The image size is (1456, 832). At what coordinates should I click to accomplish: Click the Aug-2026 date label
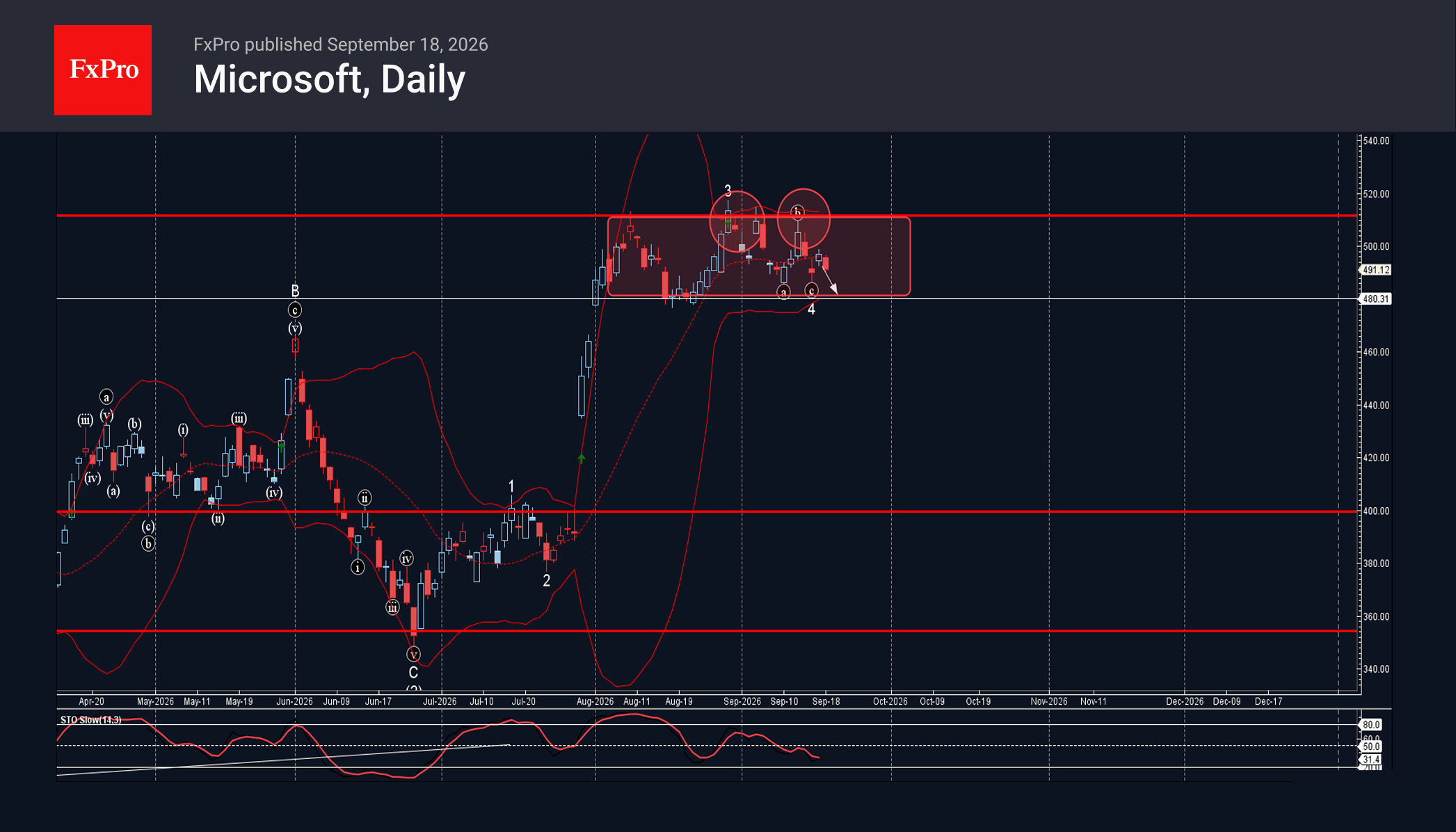[595, 702]
